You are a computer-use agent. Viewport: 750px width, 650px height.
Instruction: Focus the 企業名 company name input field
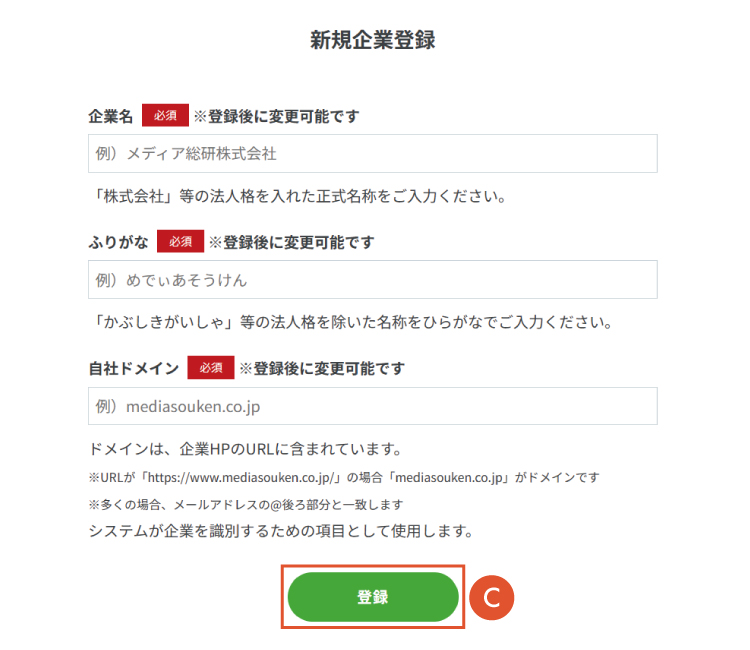point(372,154)
